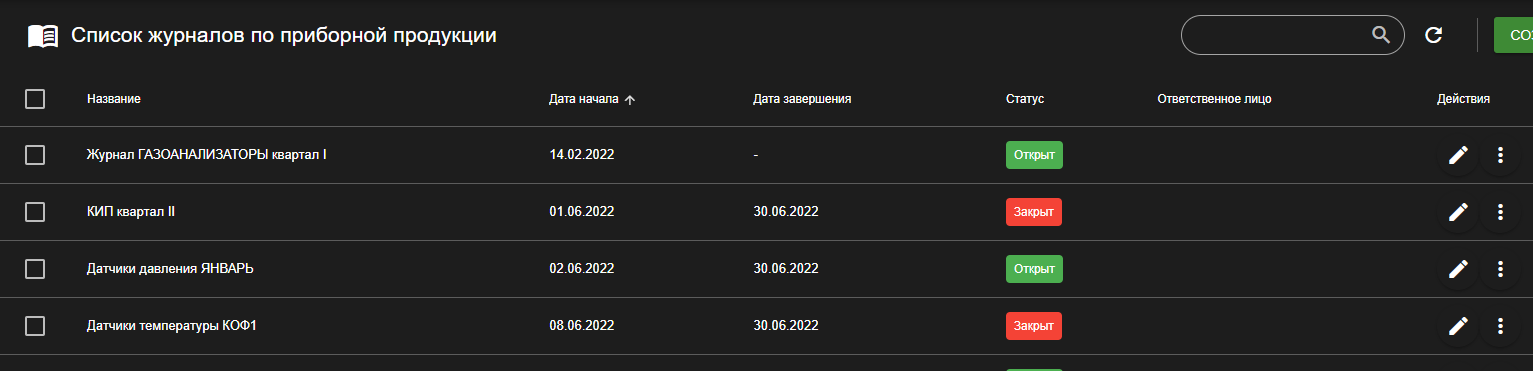Focus the search input field

click(1275, 35)
